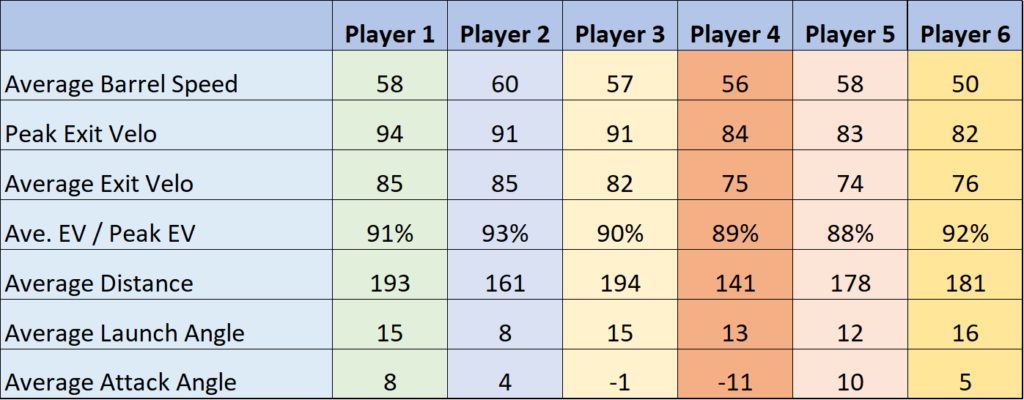This screenshot has height=400, width=1024.
Task: Select Player 6's Average Barrel Speed value 50
Action: tap(964, 84)
